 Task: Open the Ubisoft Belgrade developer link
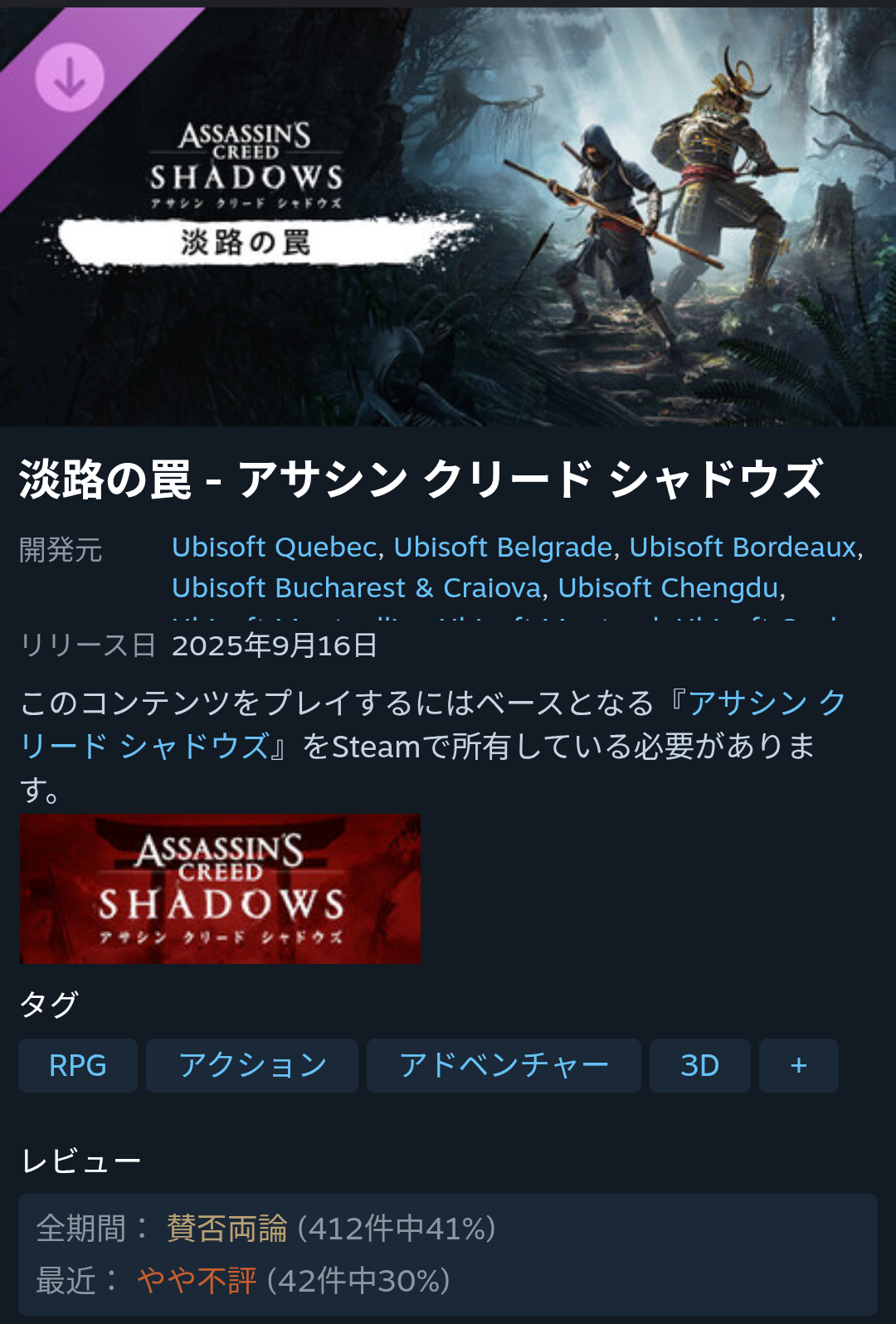pyautogui.click(x=503, y=548)
